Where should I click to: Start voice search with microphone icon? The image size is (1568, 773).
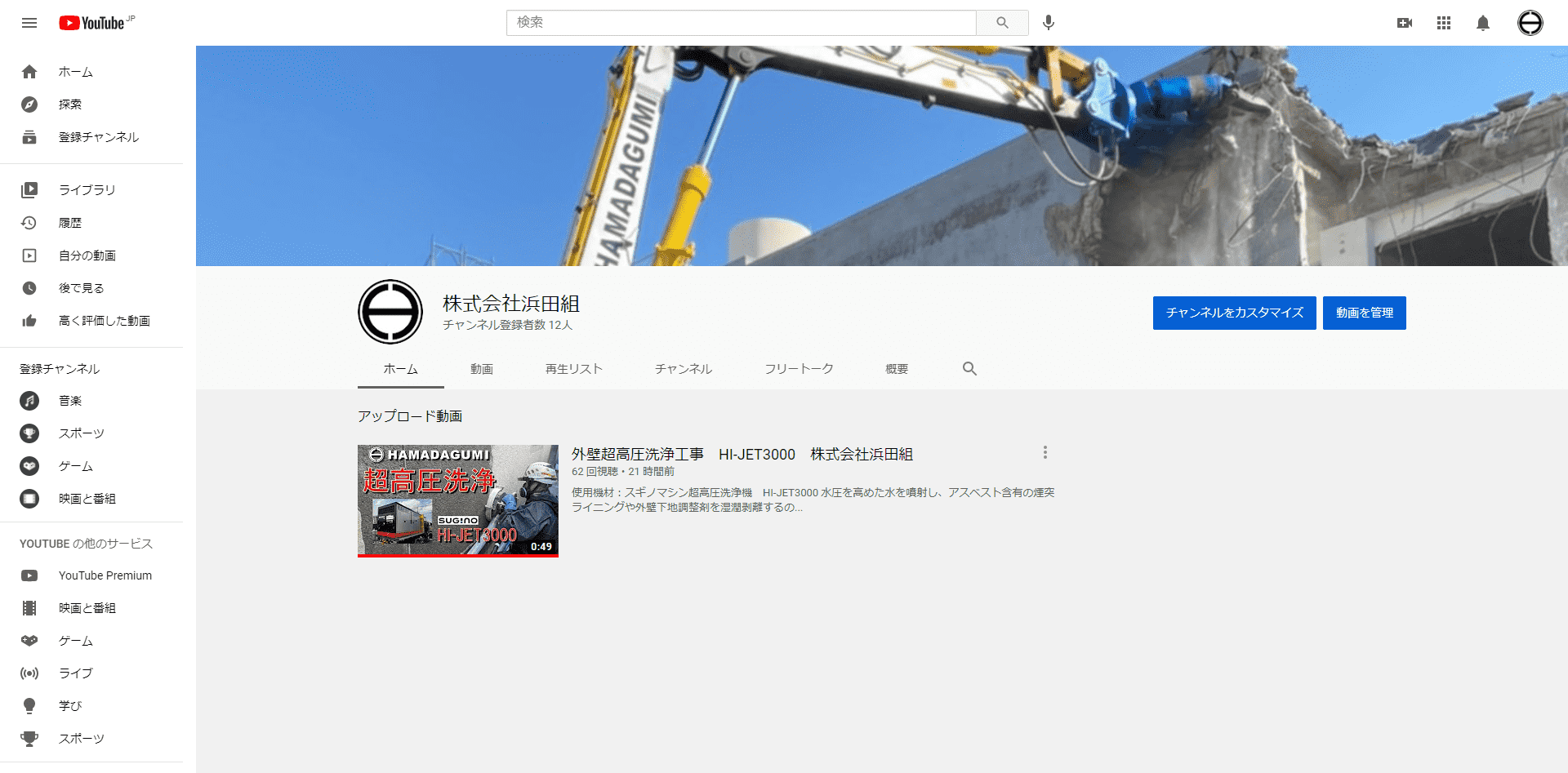tap(1049, 23)
